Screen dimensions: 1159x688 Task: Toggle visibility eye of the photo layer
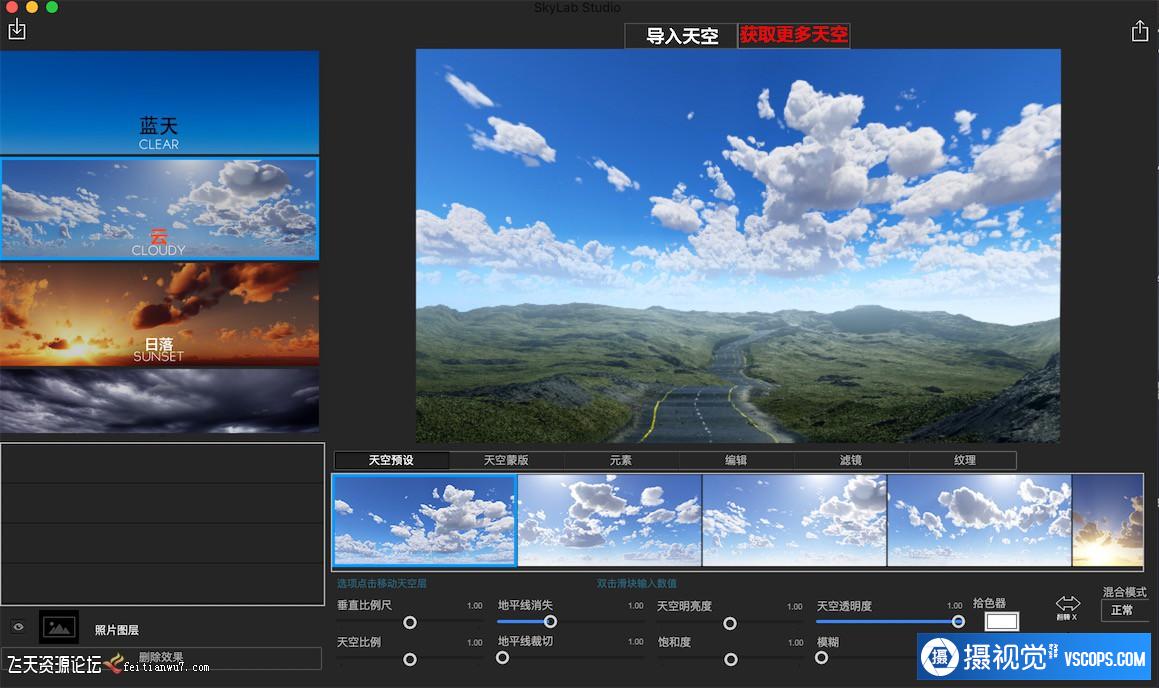[x=17, y=627]
